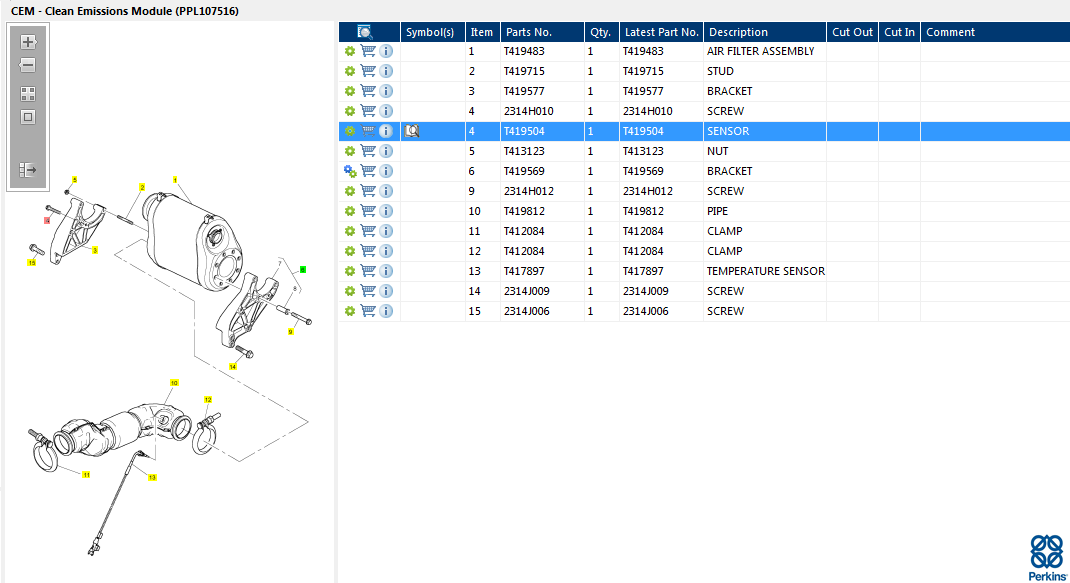Viewport: 1070px width, 583px height.
Task: Show info for SCREW 2314J006
Action: pyautogui.click(x=386, y=311)
